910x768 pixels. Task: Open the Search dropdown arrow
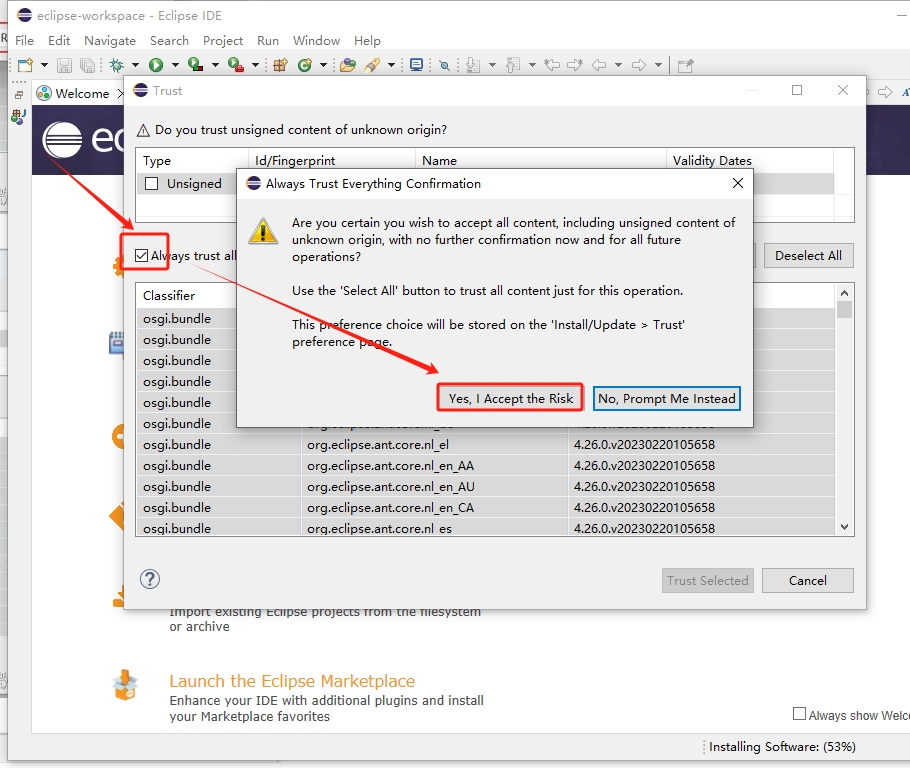391,65
